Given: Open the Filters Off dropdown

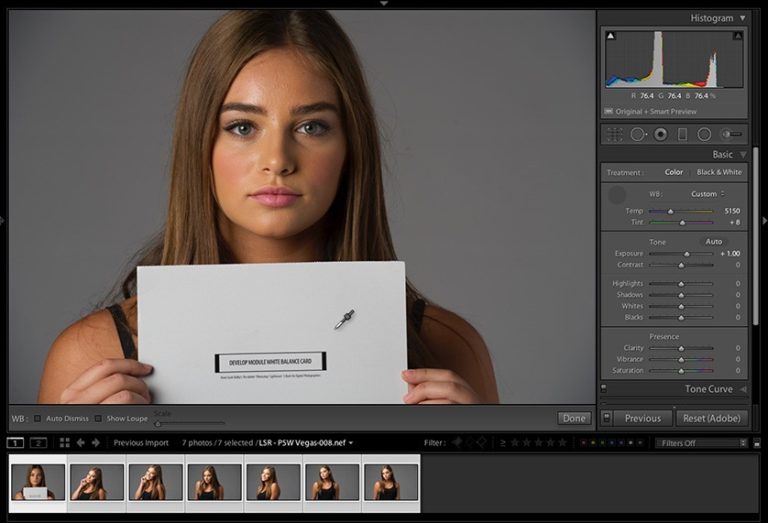Looking at the screenshot, I should [x=701, y=442].
